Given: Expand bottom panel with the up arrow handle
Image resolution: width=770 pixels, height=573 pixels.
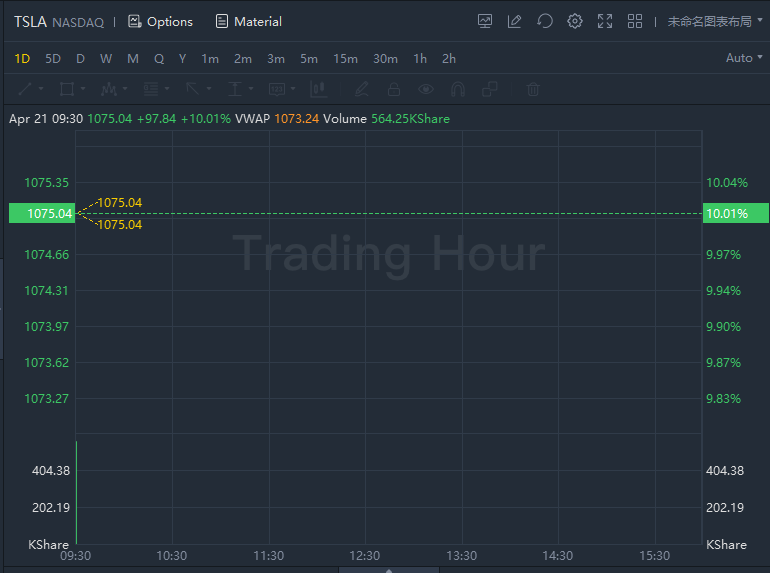Looking at the screenshot, I should pyautogui.click(x=389, y=570).
